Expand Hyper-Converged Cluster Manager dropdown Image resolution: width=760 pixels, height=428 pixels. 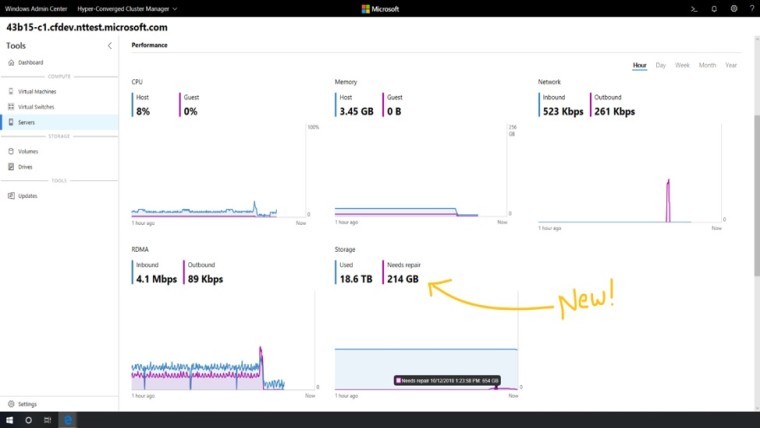tap(127, 9)
